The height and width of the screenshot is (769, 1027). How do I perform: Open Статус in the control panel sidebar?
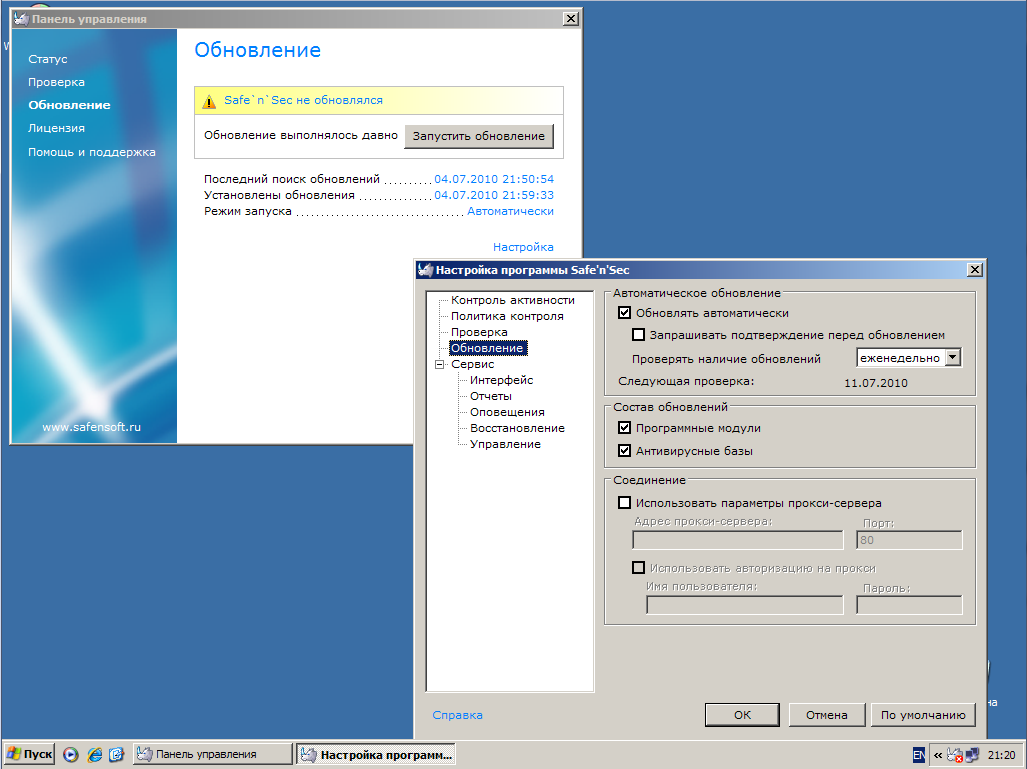48,59
